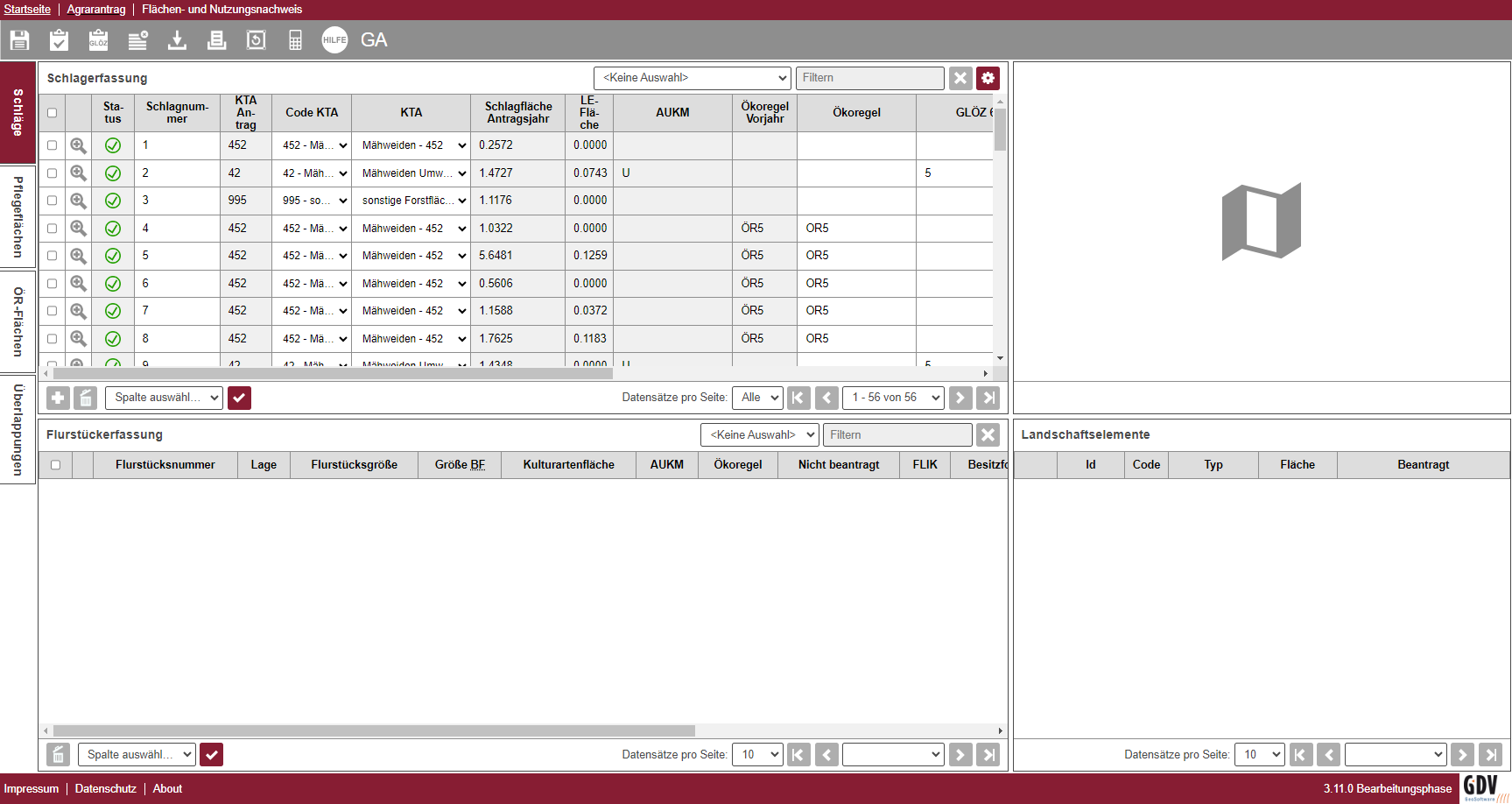Switch to the Pflegeflächen side tab
This screenshot has width=1512, height=804.
point(18,216)
